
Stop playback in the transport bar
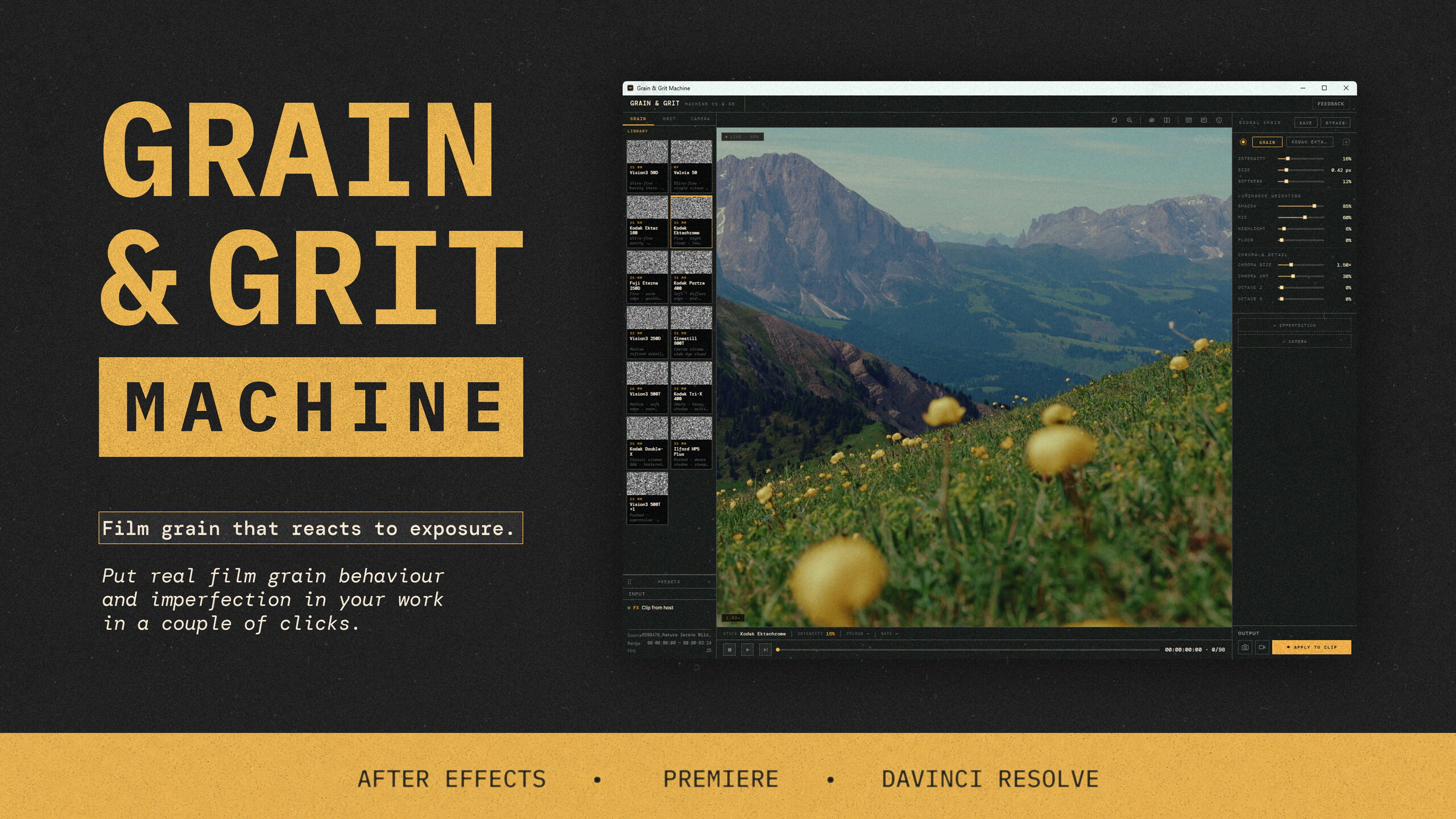click(x=729, y=650)
